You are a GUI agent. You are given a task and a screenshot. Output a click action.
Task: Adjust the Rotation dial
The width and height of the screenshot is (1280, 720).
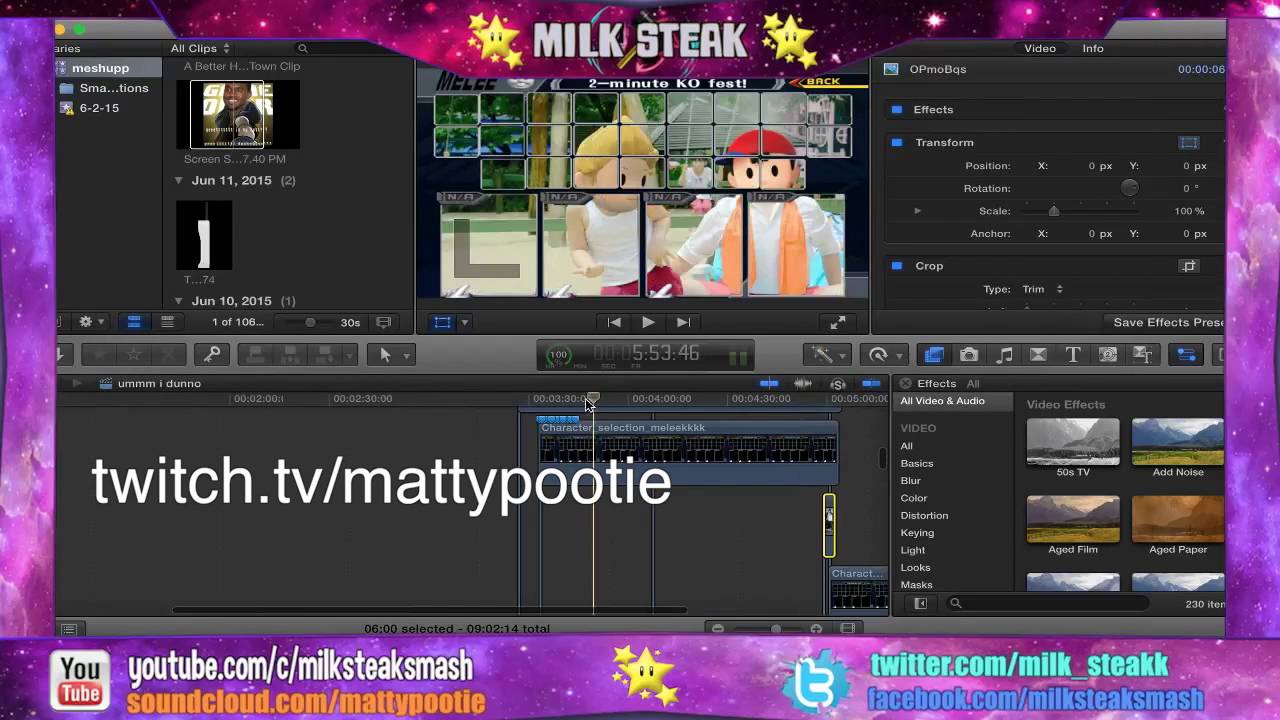1129,188
